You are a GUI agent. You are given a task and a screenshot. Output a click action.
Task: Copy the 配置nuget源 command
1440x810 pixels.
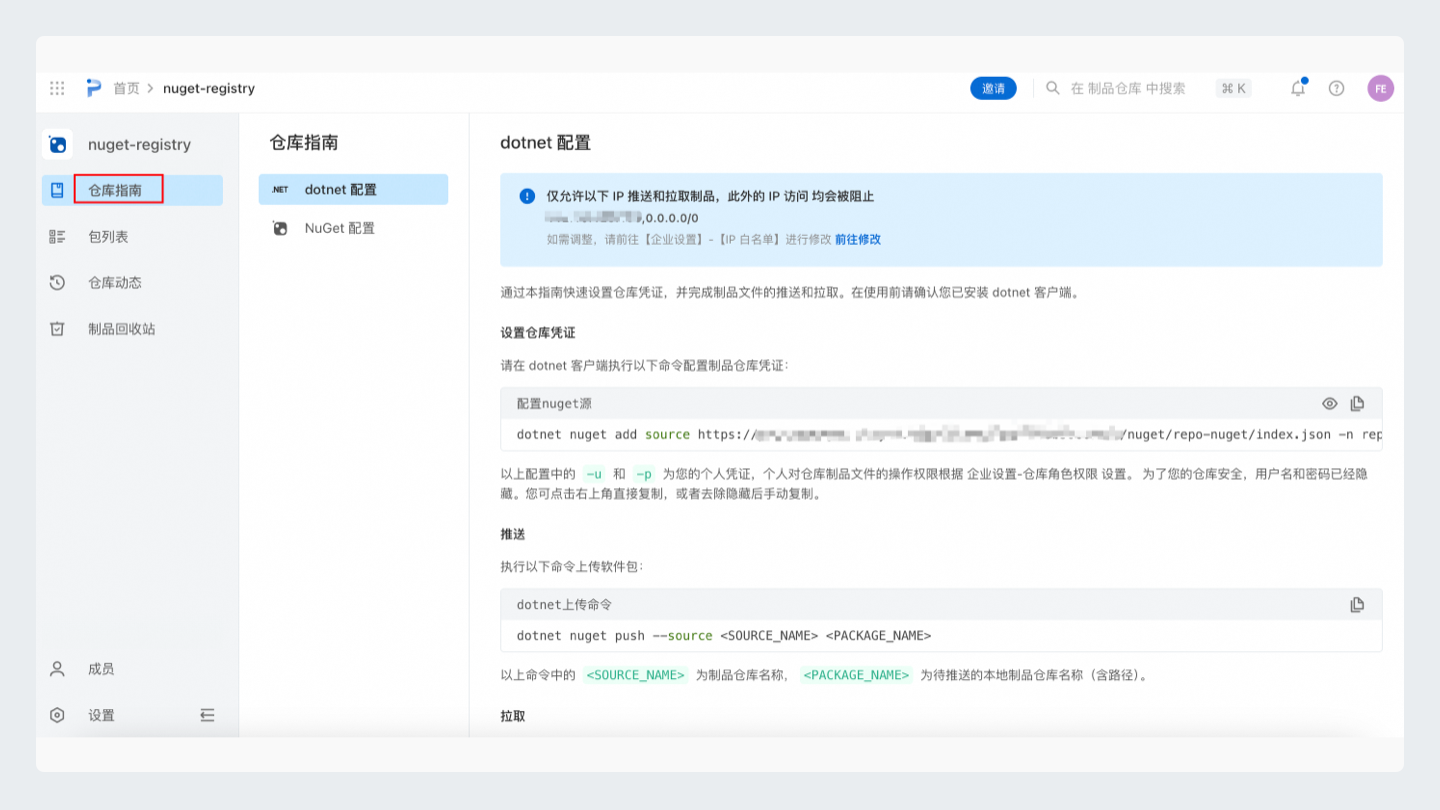point(1357,404)
